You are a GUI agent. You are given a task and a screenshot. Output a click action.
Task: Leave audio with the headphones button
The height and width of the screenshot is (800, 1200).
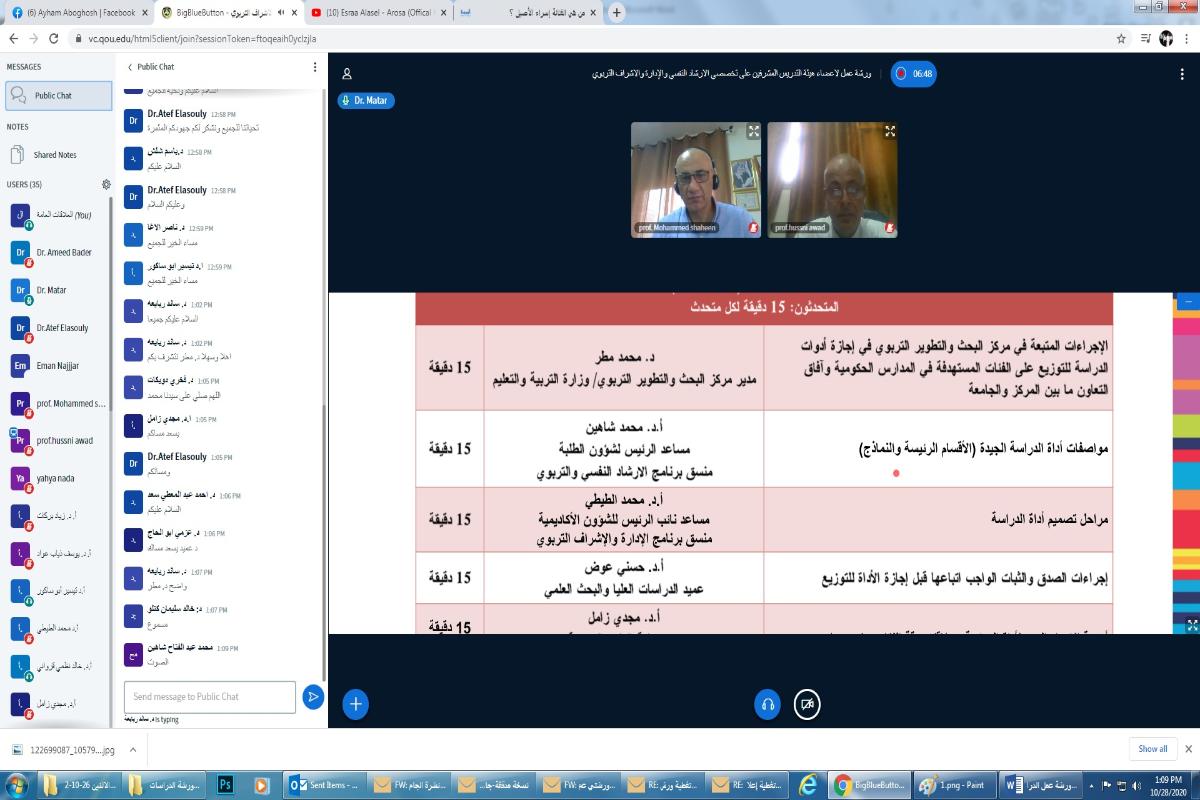(767, 704)
